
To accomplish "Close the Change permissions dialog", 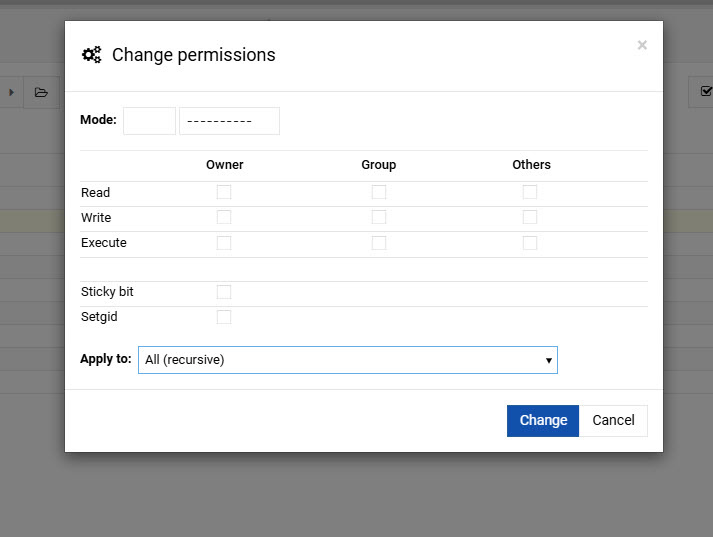I will point(642,45).
